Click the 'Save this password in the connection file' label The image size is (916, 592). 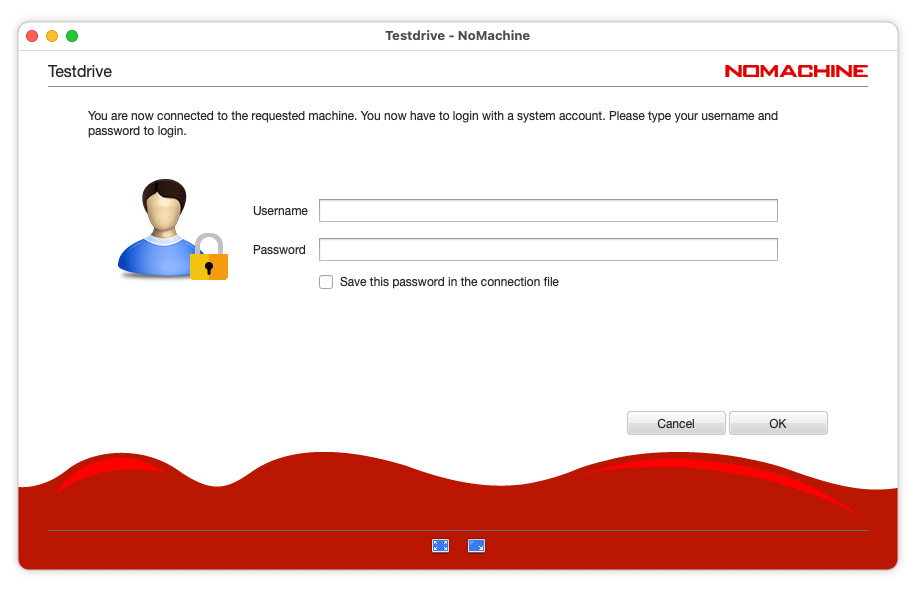(x=449, y=282)
